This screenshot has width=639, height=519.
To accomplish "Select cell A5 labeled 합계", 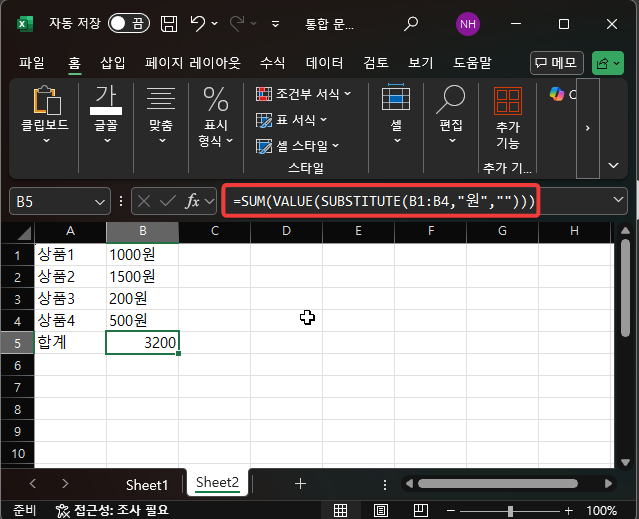I will tap(71, 343).
